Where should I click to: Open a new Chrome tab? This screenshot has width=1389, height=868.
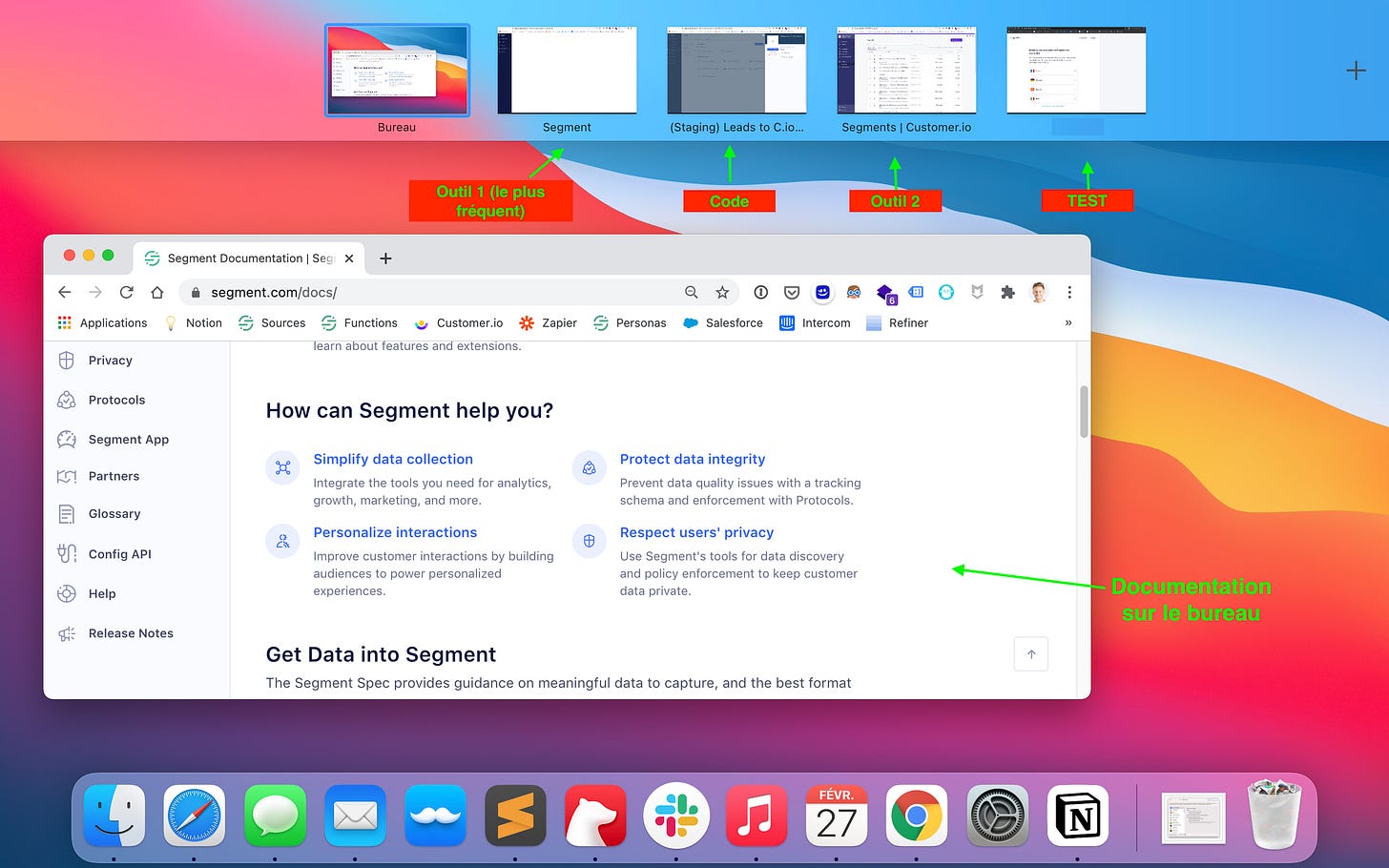[x=385, y=258]
